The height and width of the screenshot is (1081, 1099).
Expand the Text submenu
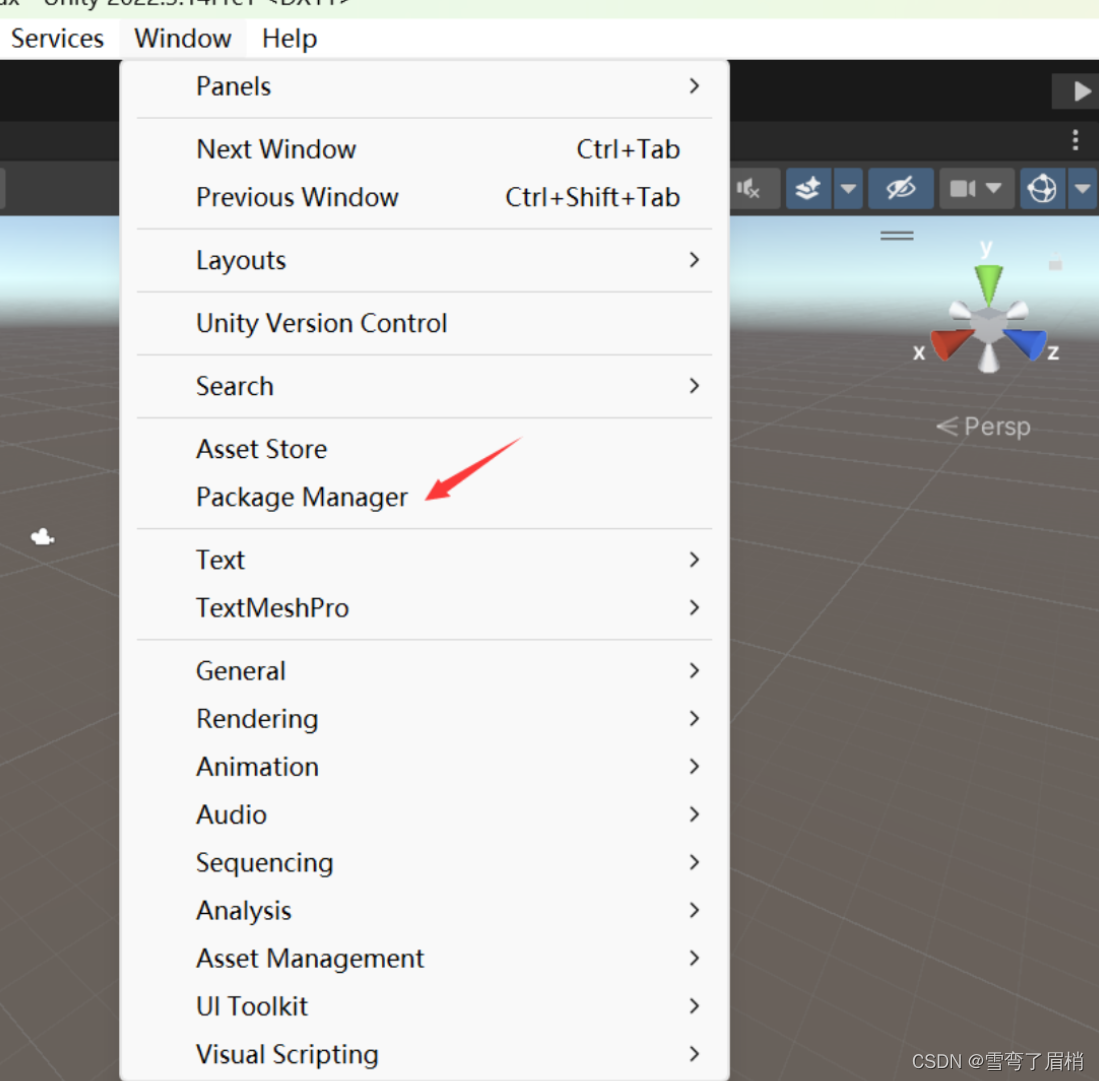tap(425, 560)
